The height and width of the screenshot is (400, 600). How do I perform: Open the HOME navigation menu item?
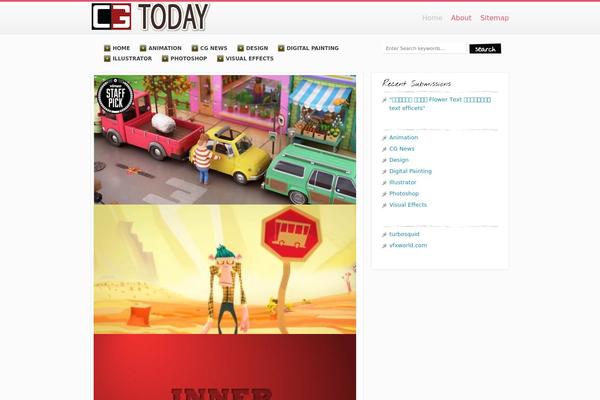(x=121, y=48)
